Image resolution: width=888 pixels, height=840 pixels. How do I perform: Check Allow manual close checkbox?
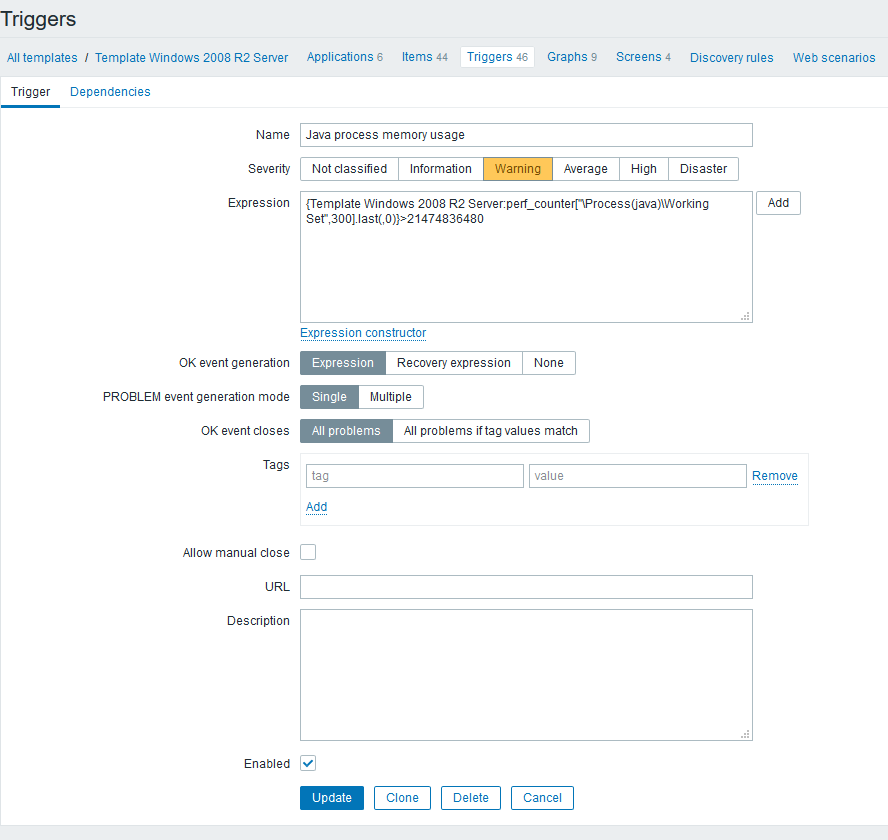(x=308, y=552)
